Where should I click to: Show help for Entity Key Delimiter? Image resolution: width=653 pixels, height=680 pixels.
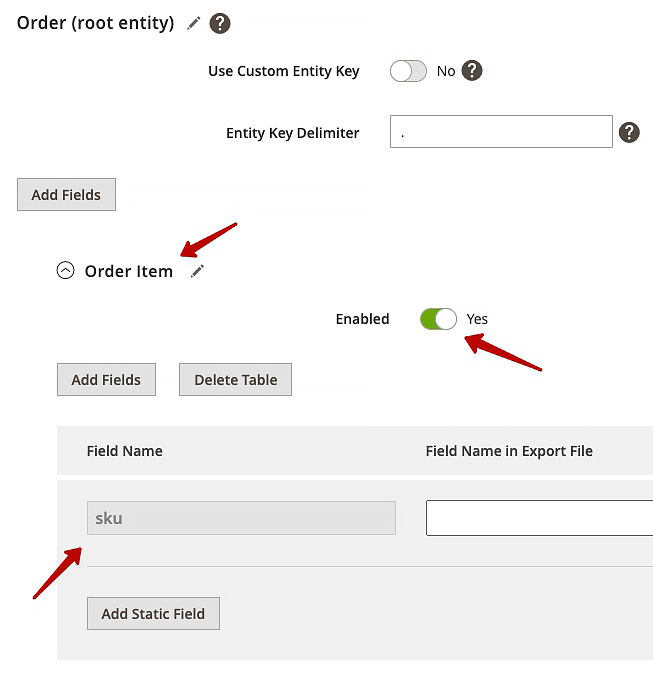click(629, 132)
